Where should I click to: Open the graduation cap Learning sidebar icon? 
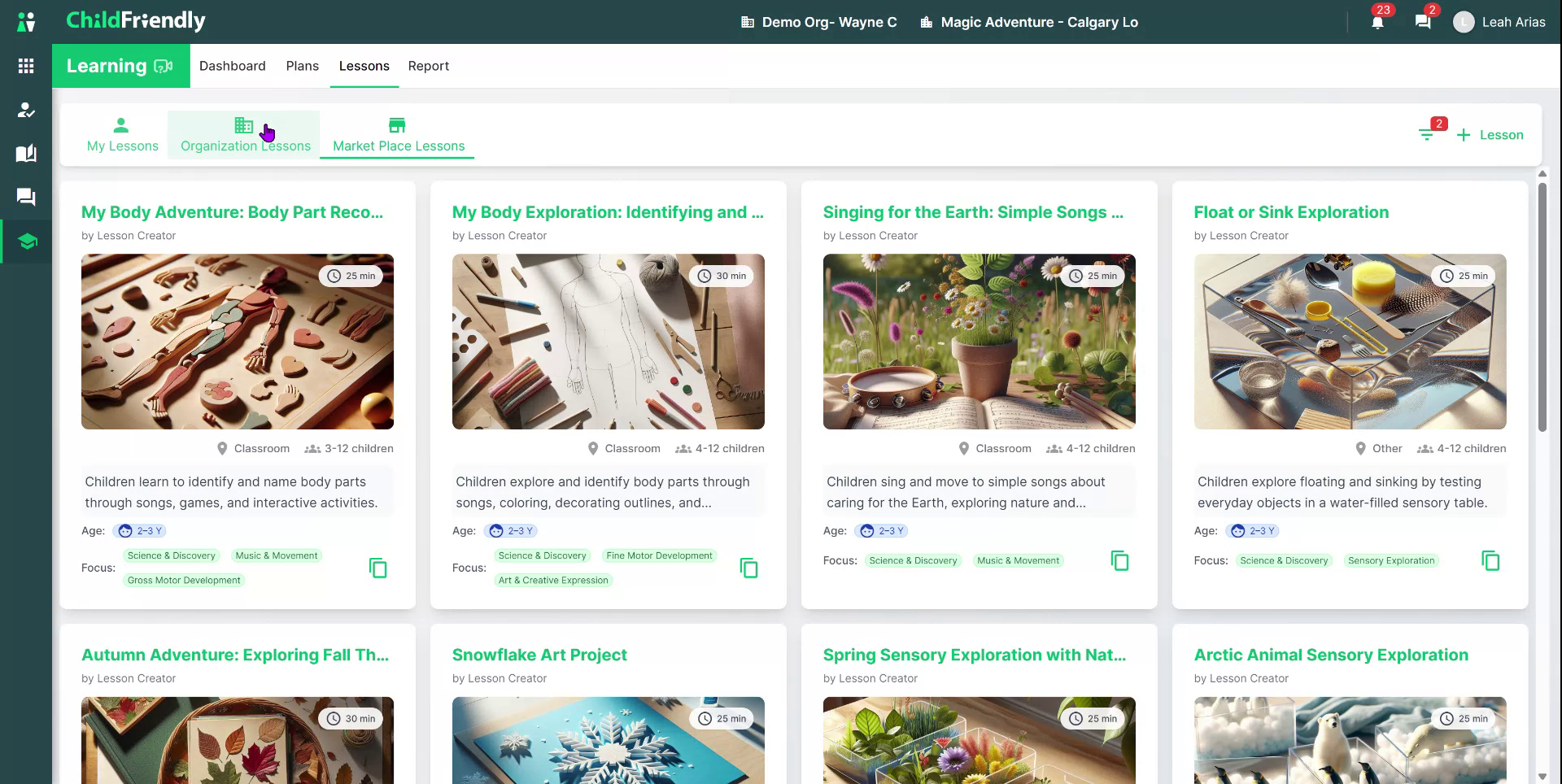point(26,242)
